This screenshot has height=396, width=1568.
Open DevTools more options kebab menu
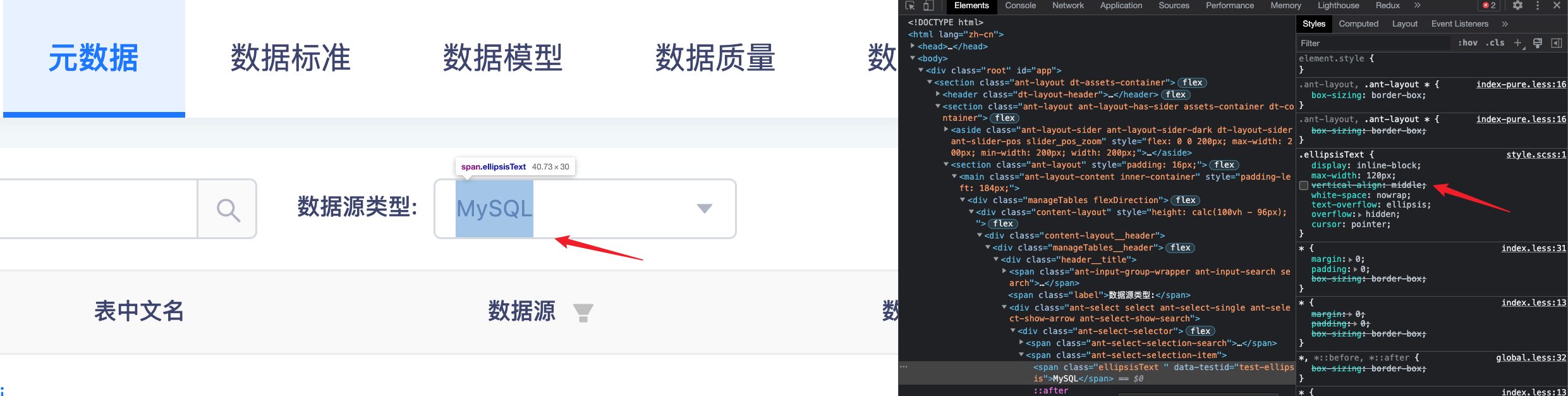click(1538, 6)
